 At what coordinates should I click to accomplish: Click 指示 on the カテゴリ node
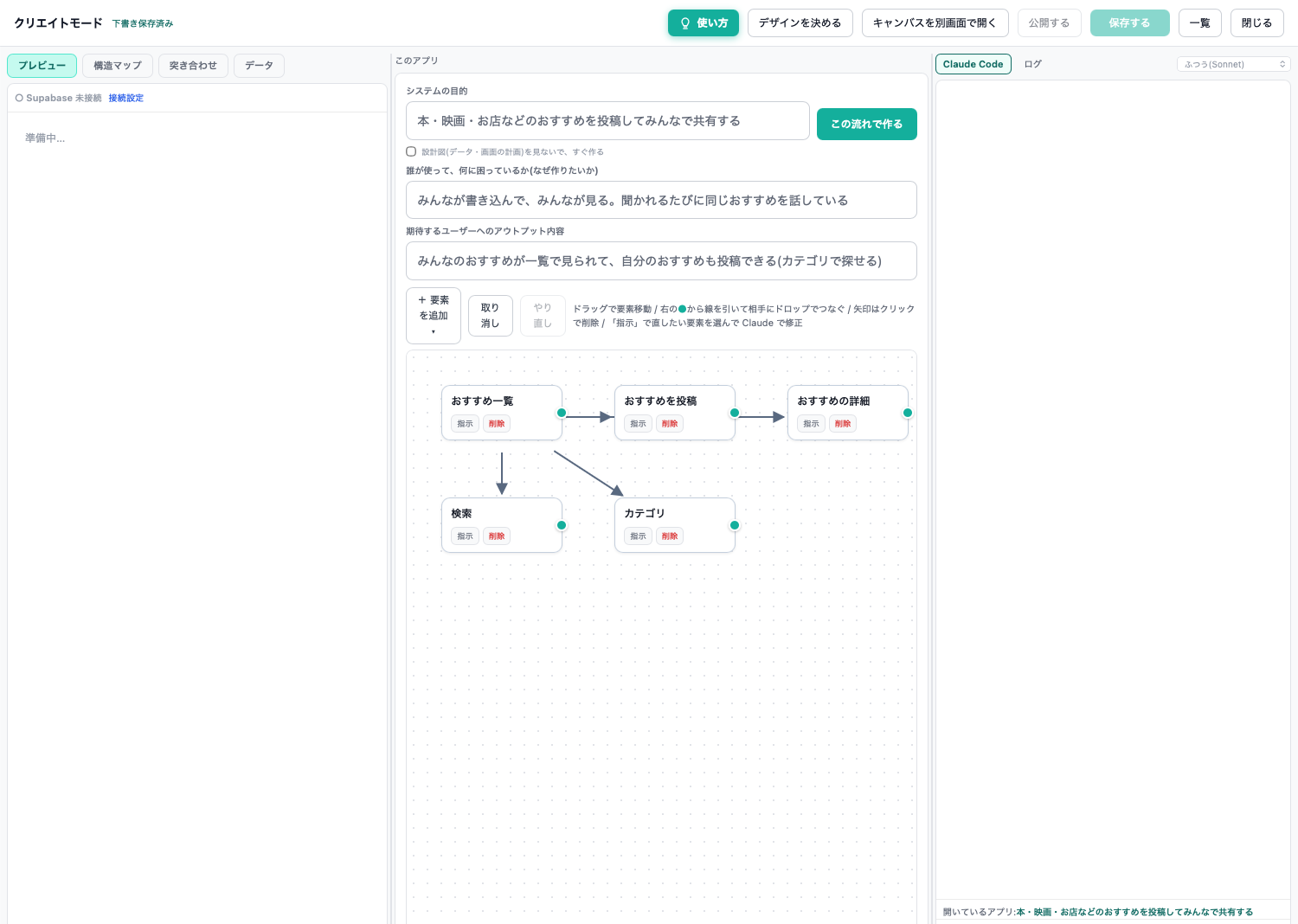pyautogui.click(x=639, y=536)
